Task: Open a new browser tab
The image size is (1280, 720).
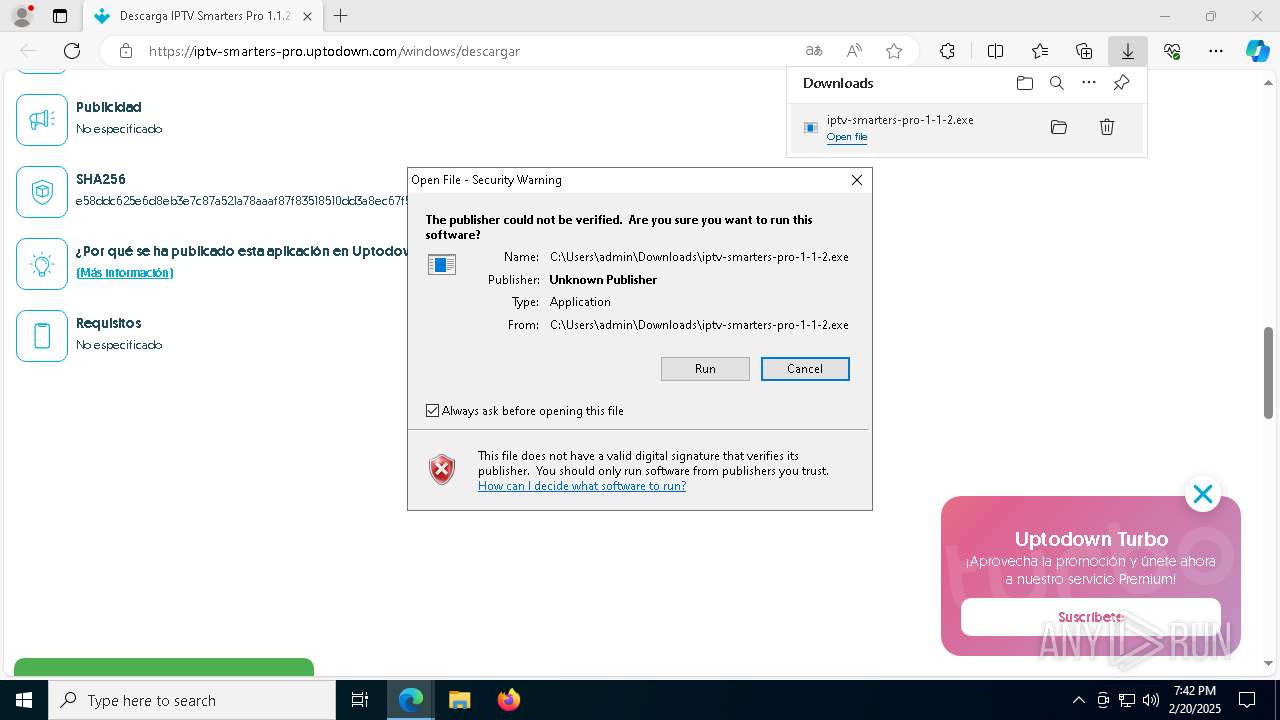Action: [x=341, y=16]
